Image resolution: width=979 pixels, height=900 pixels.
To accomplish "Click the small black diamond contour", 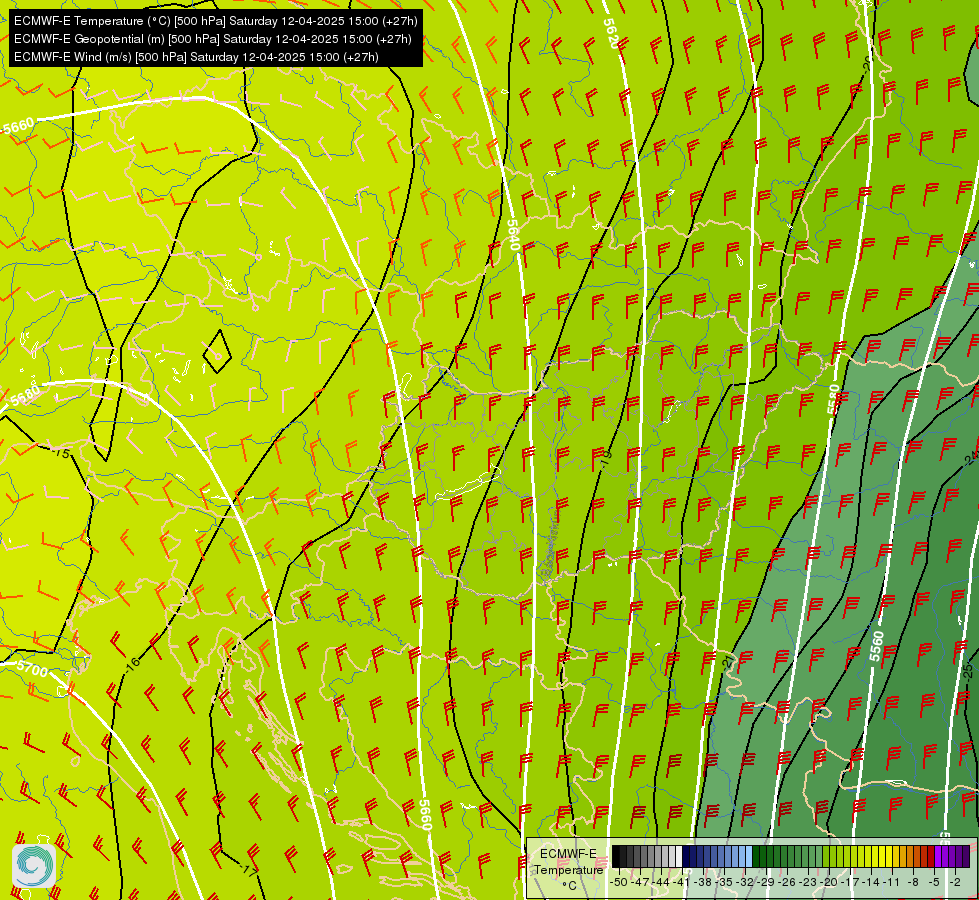I will click(217, 352).
